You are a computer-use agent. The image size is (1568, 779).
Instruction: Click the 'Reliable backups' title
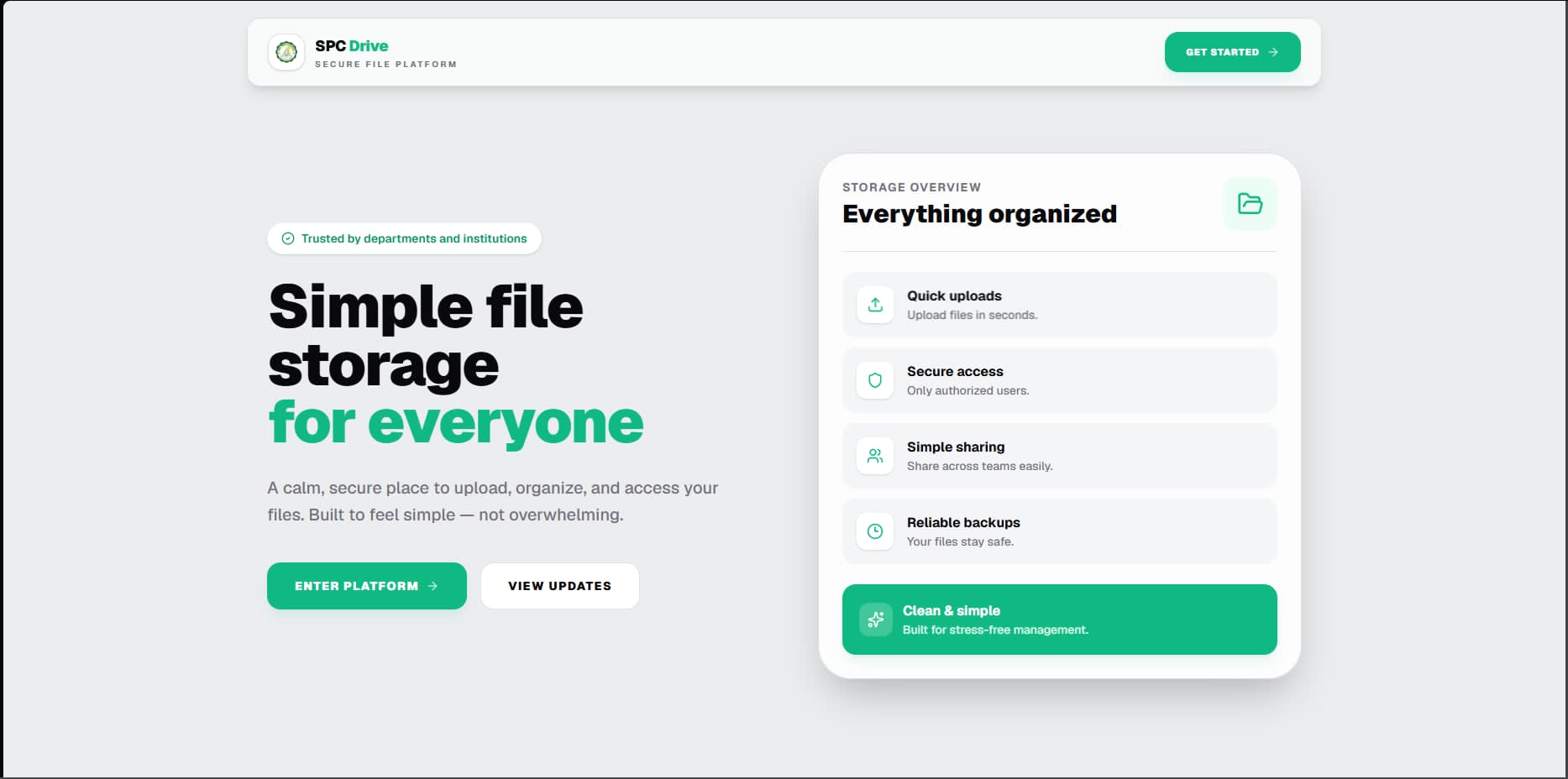[963, 522]
